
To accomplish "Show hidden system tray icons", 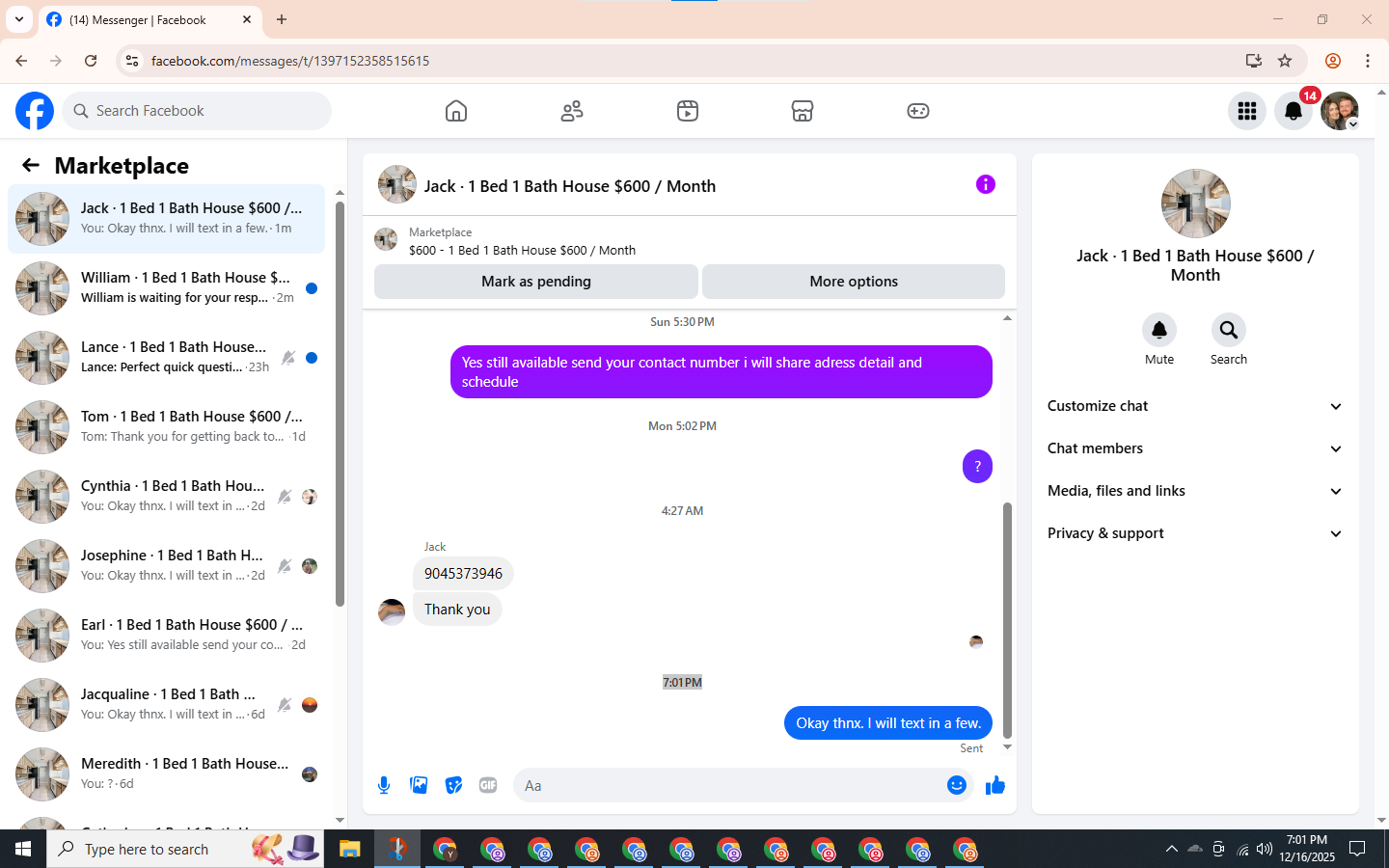I will [1171, 849].
